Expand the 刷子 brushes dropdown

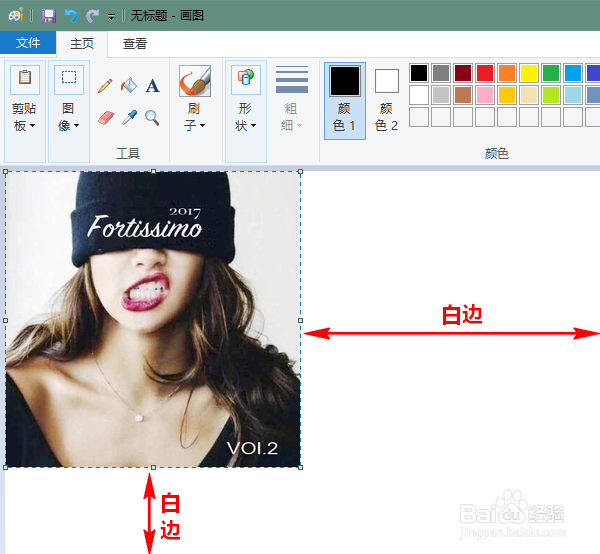pyautogui.click(x=195, y=117)
